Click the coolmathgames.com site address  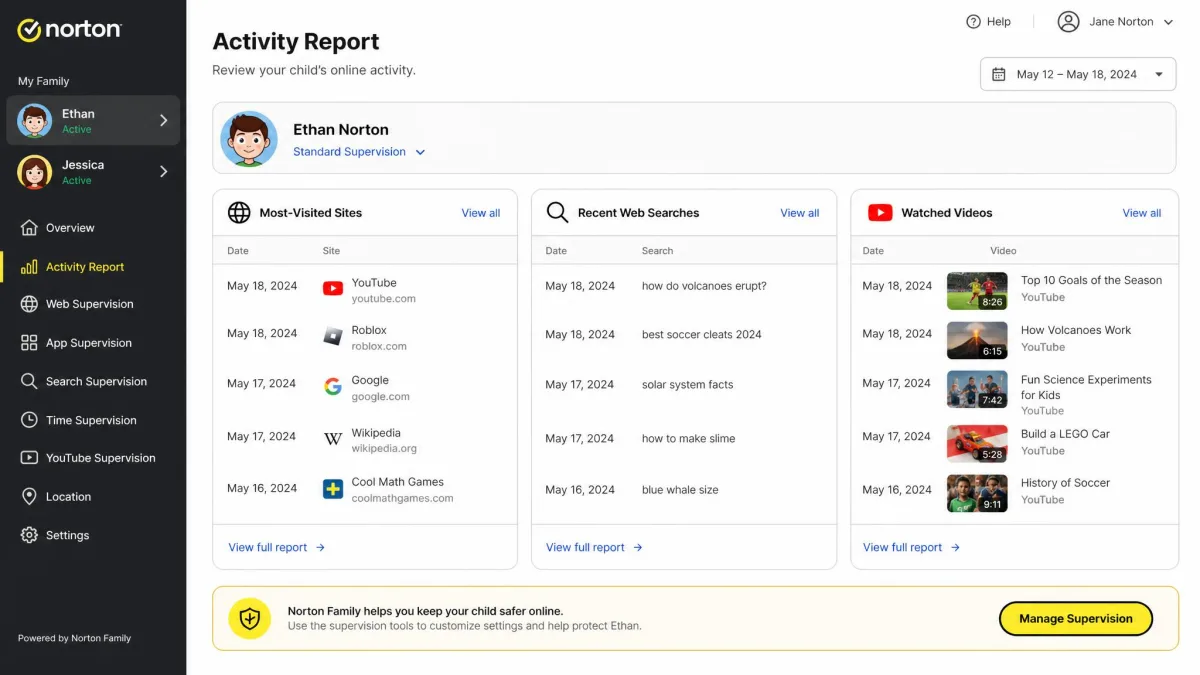[x=402, y=498]
